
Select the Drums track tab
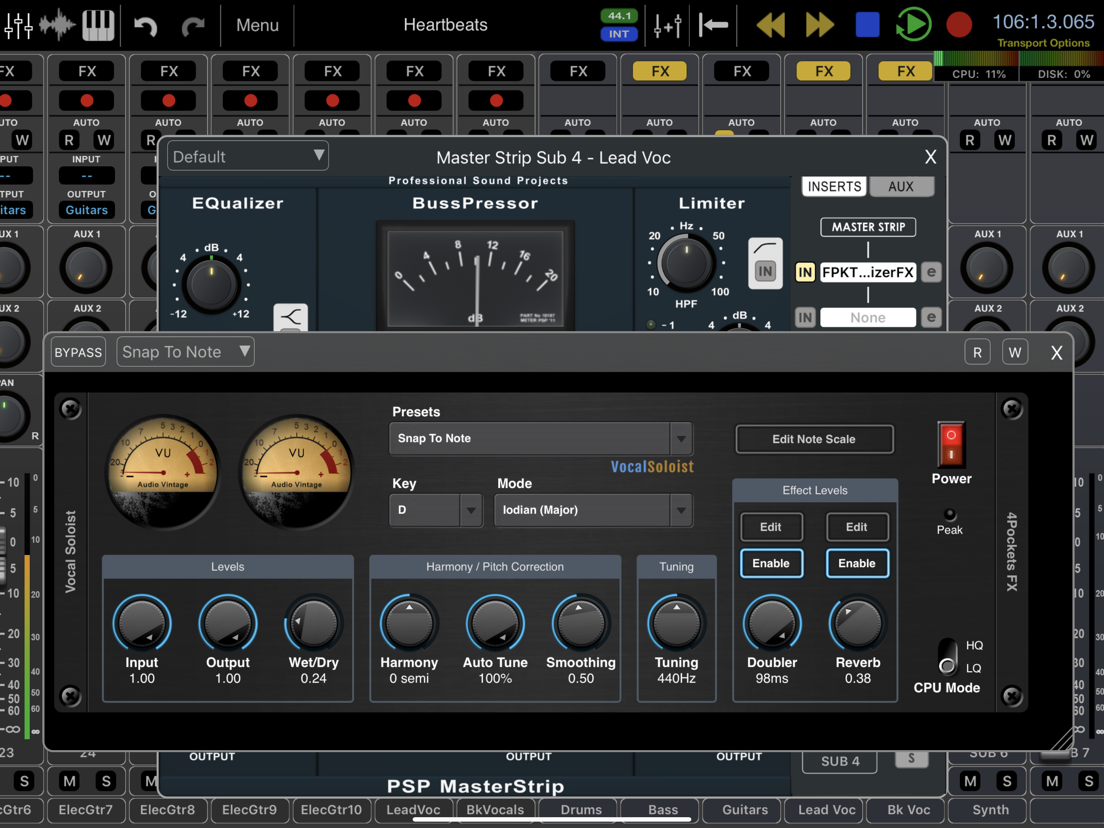pos(581,810)
